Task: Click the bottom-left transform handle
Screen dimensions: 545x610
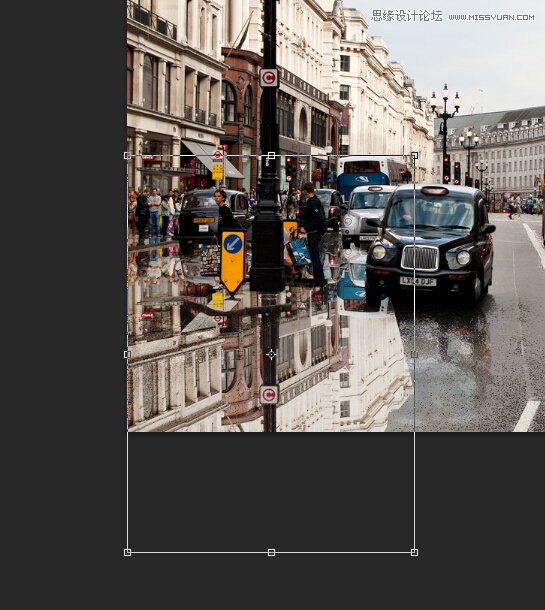Action: pos(127,552)
